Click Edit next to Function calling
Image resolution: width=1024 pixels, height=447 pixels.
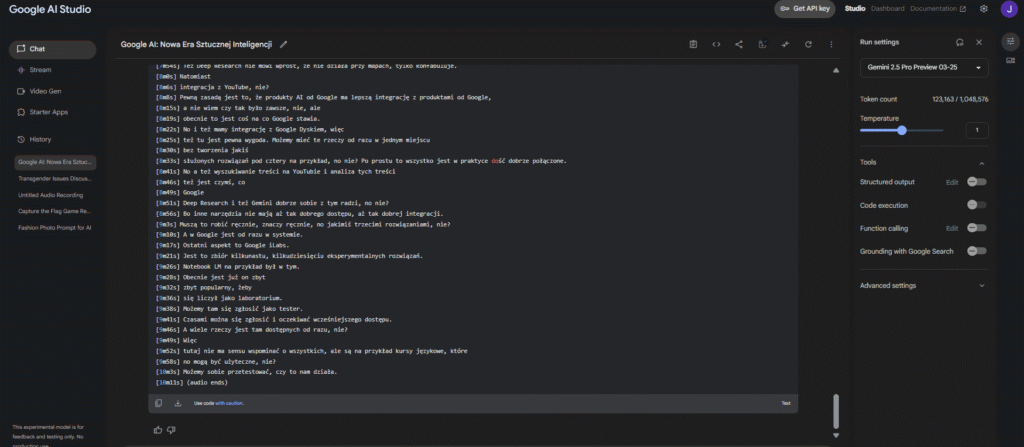pos(952,228)
